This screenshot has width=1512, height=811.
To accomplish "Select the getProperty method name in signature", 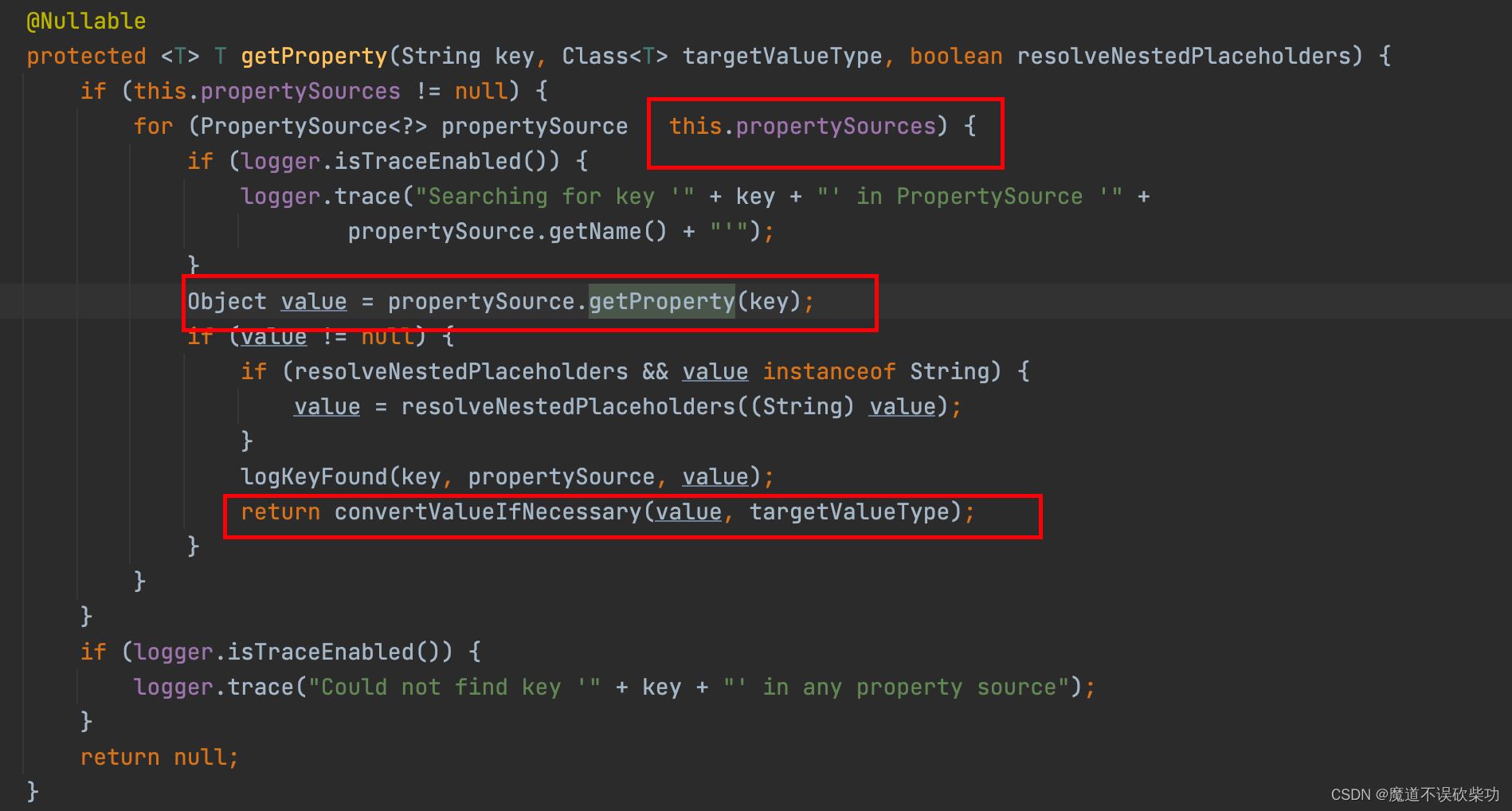I will [x=314, y=57].
